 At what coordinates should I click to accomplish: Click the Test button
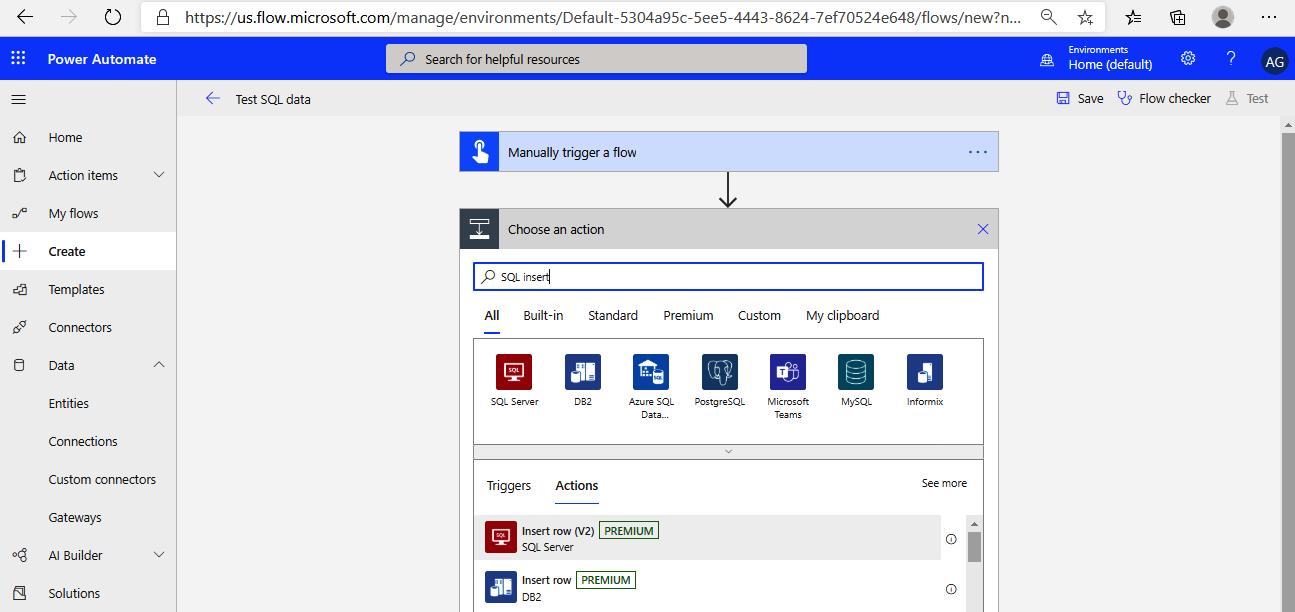[1246, 98]
